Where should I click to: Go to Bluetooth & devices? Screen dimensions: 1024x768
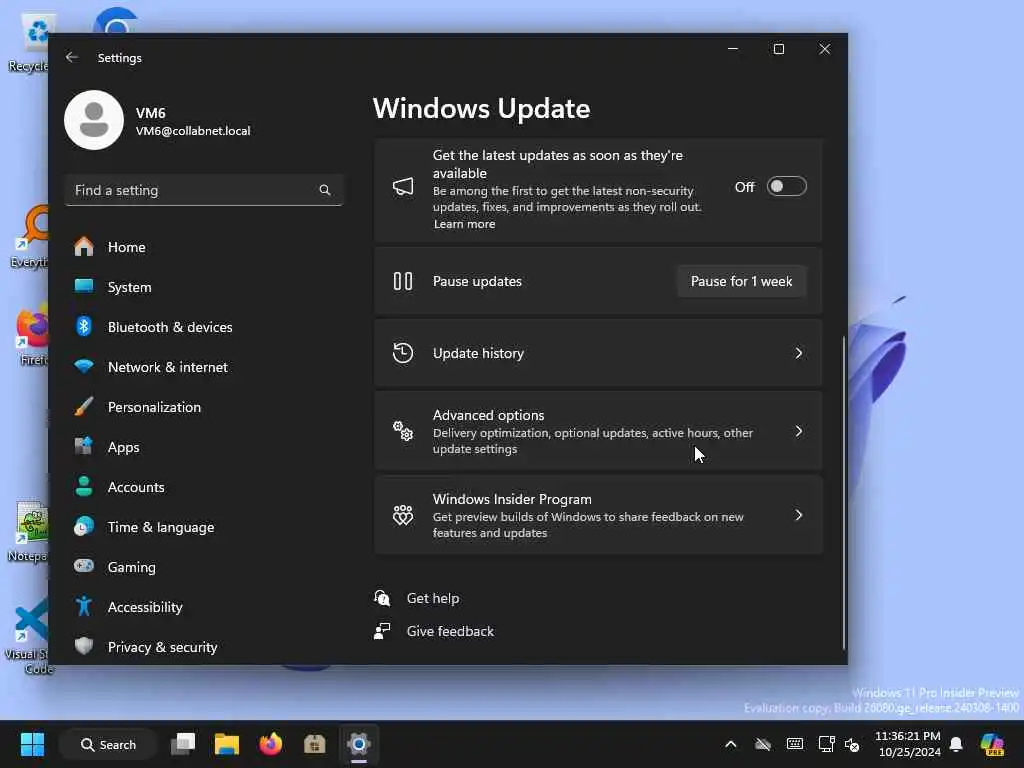coord(205,327)
